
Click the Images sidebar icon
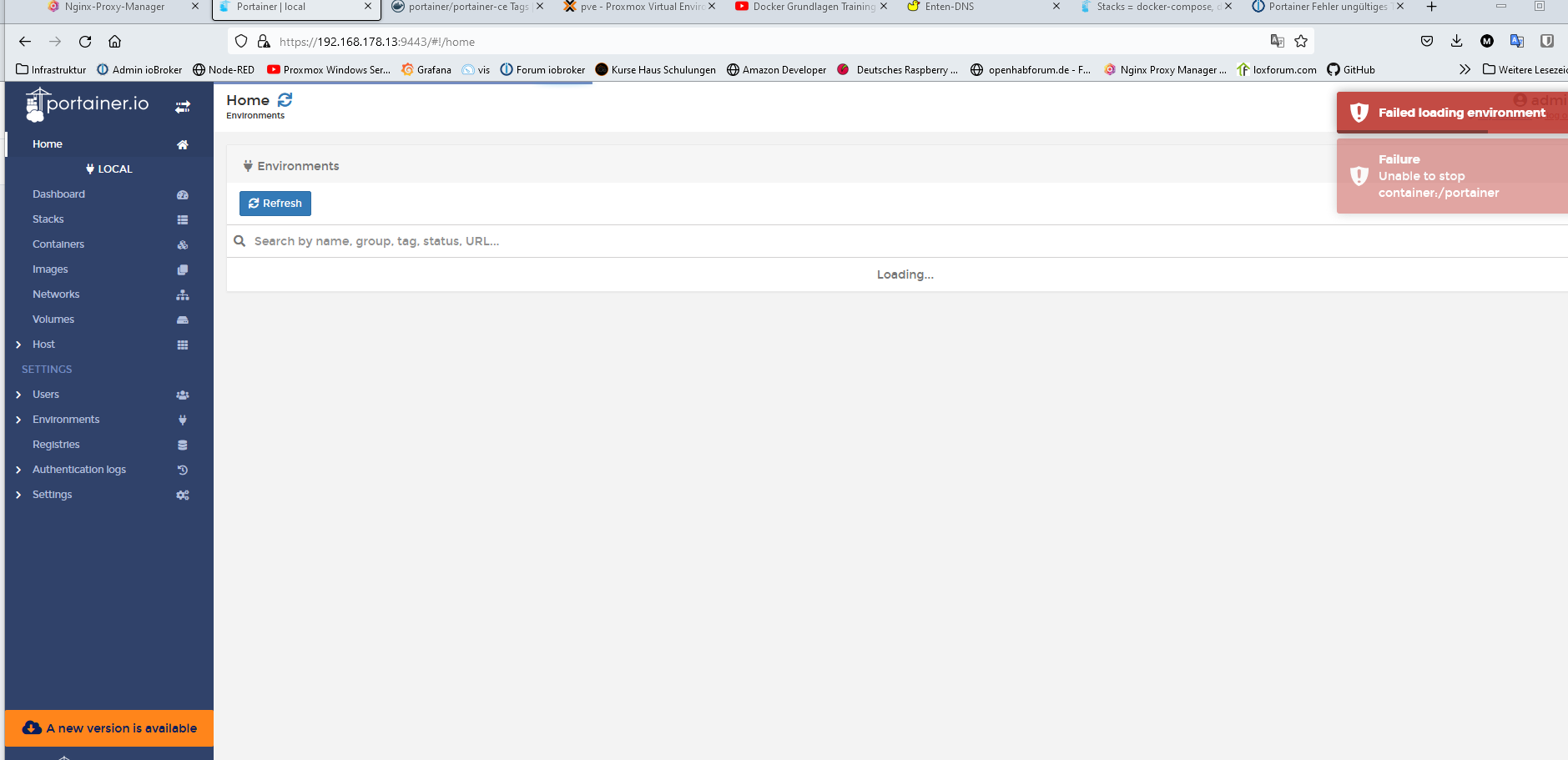pos(183,270)
